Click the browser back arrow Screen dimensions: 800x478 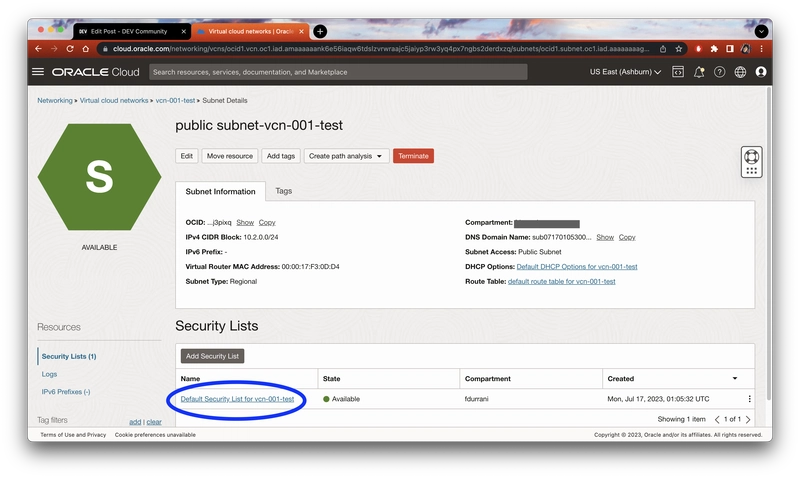click(x=38, y=48)
